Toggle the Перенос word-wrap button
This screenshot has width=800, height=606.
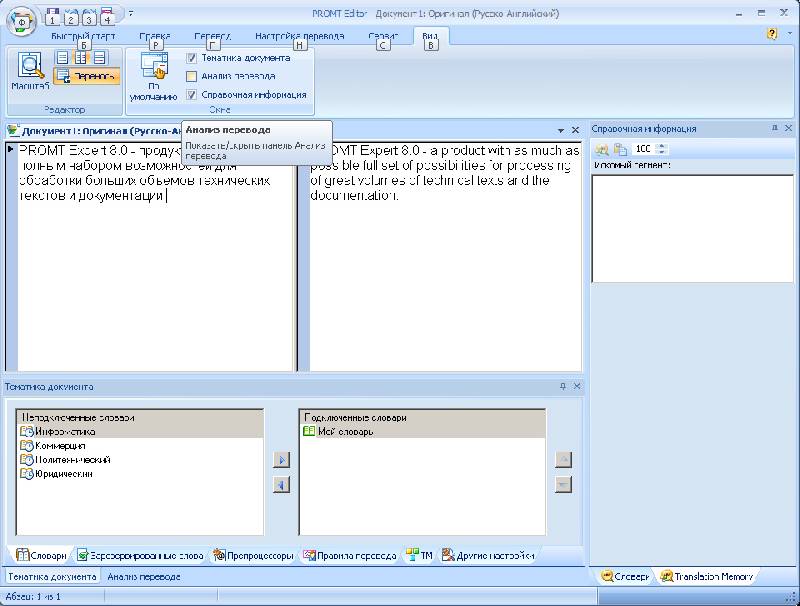[87, 77]
